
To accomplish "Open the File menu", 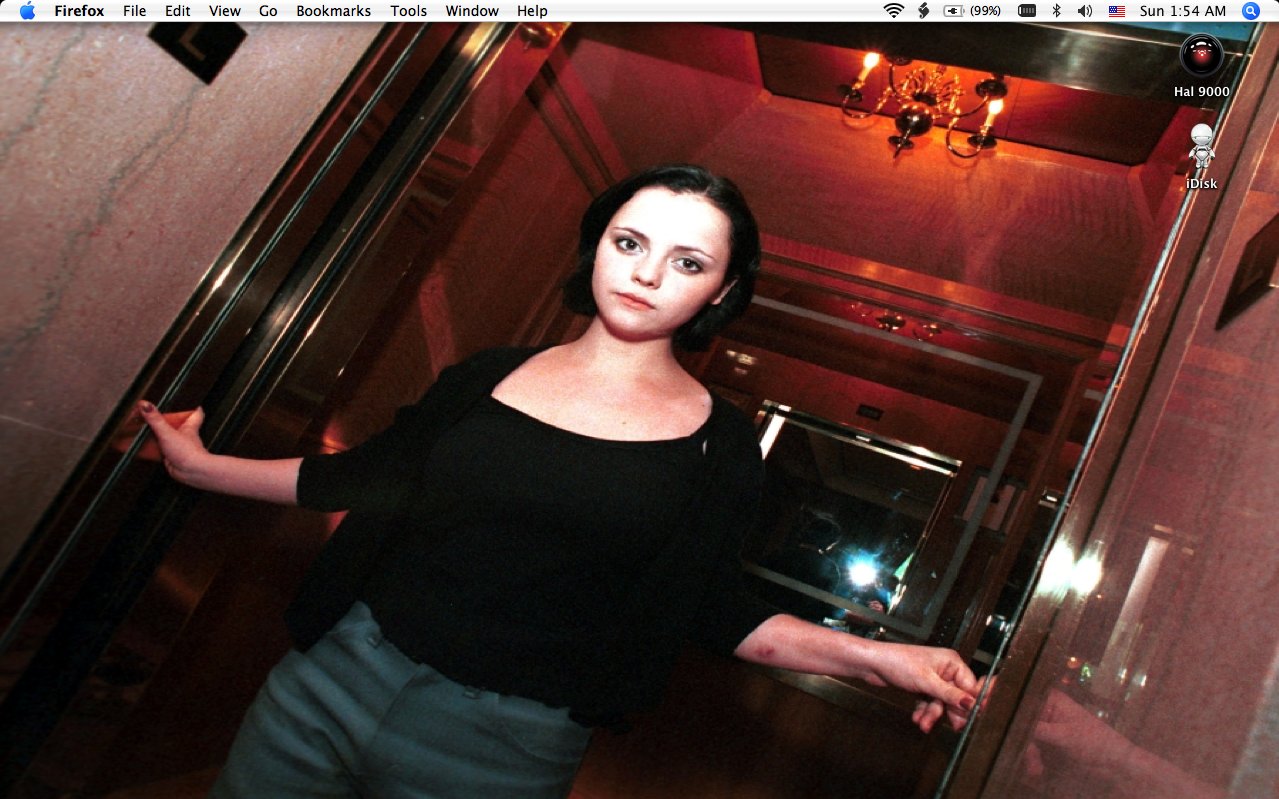I will (x=134, y=11).
